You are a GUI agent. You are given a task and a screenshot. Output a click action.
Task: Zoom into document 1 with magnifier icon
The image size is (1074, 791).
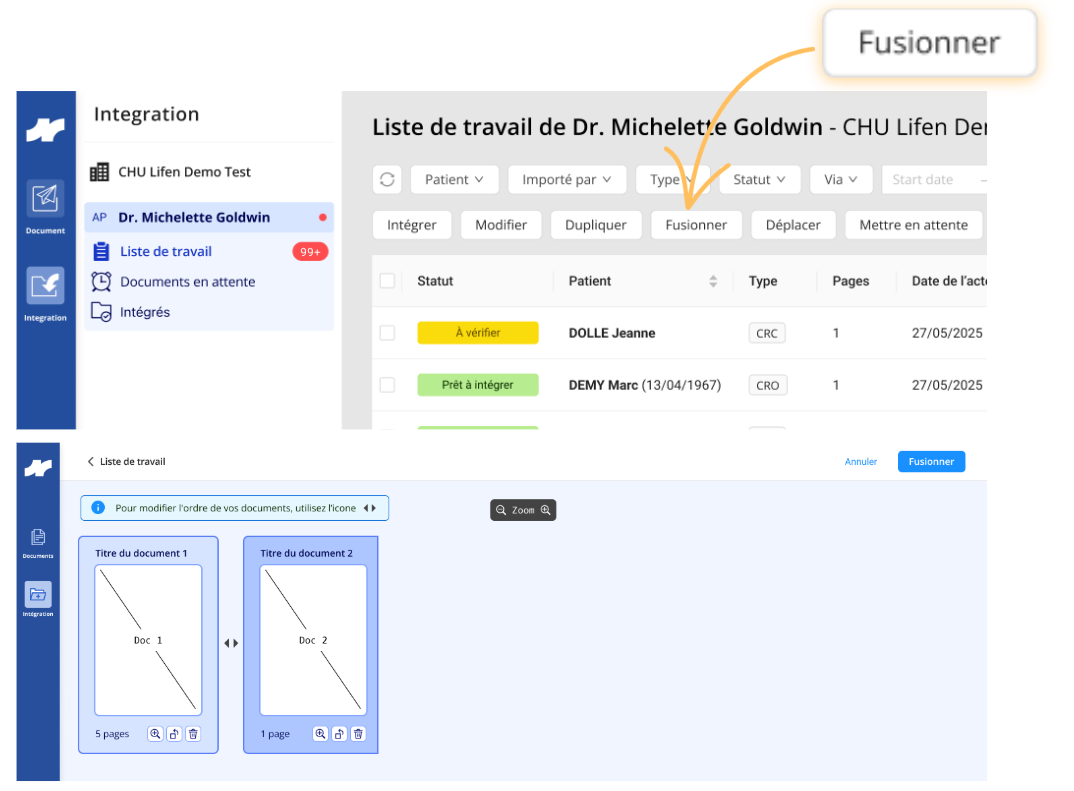coord(155,733)
